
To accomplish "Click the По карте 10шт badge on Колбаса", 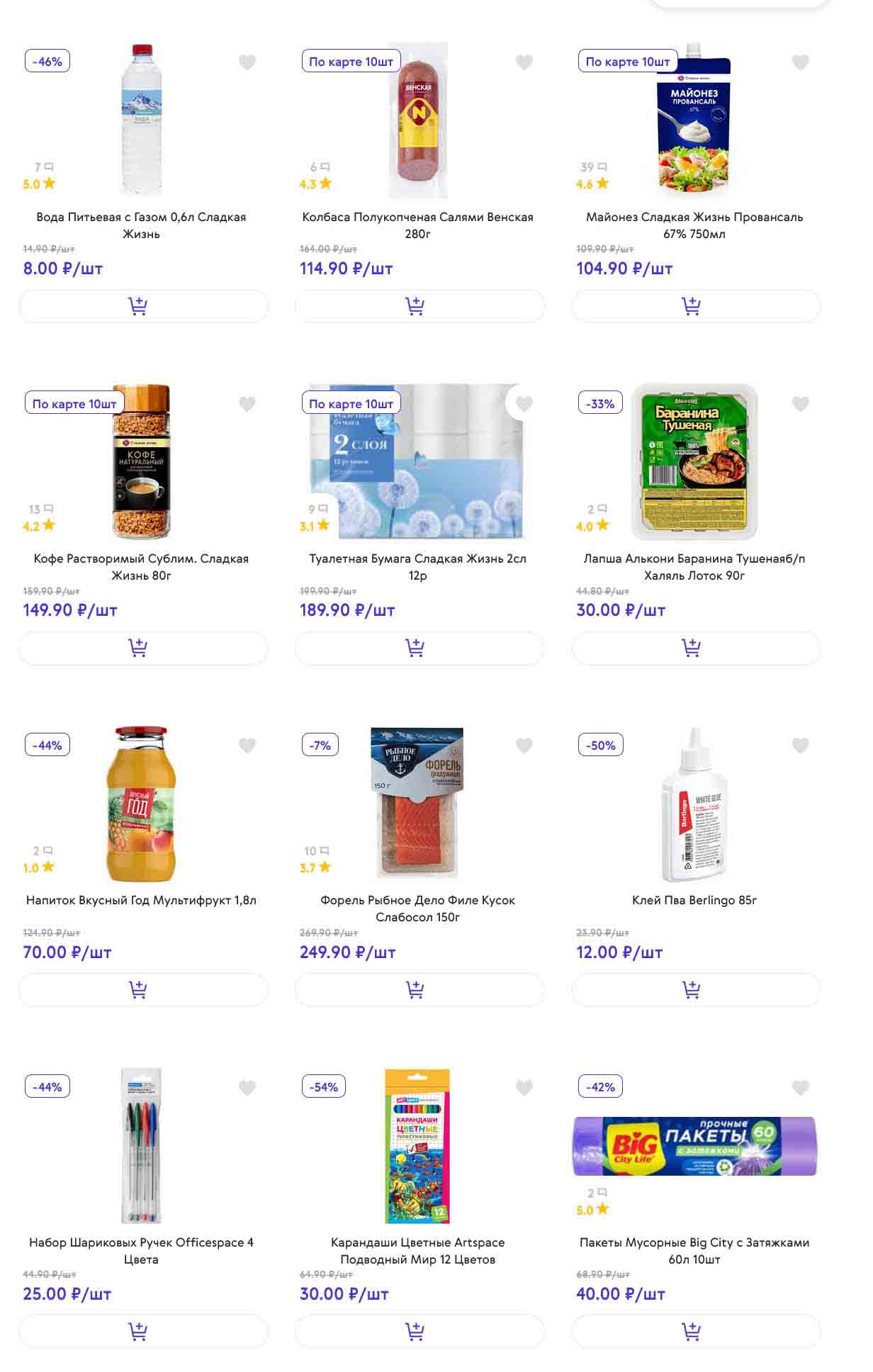I will tap(351, 62).
